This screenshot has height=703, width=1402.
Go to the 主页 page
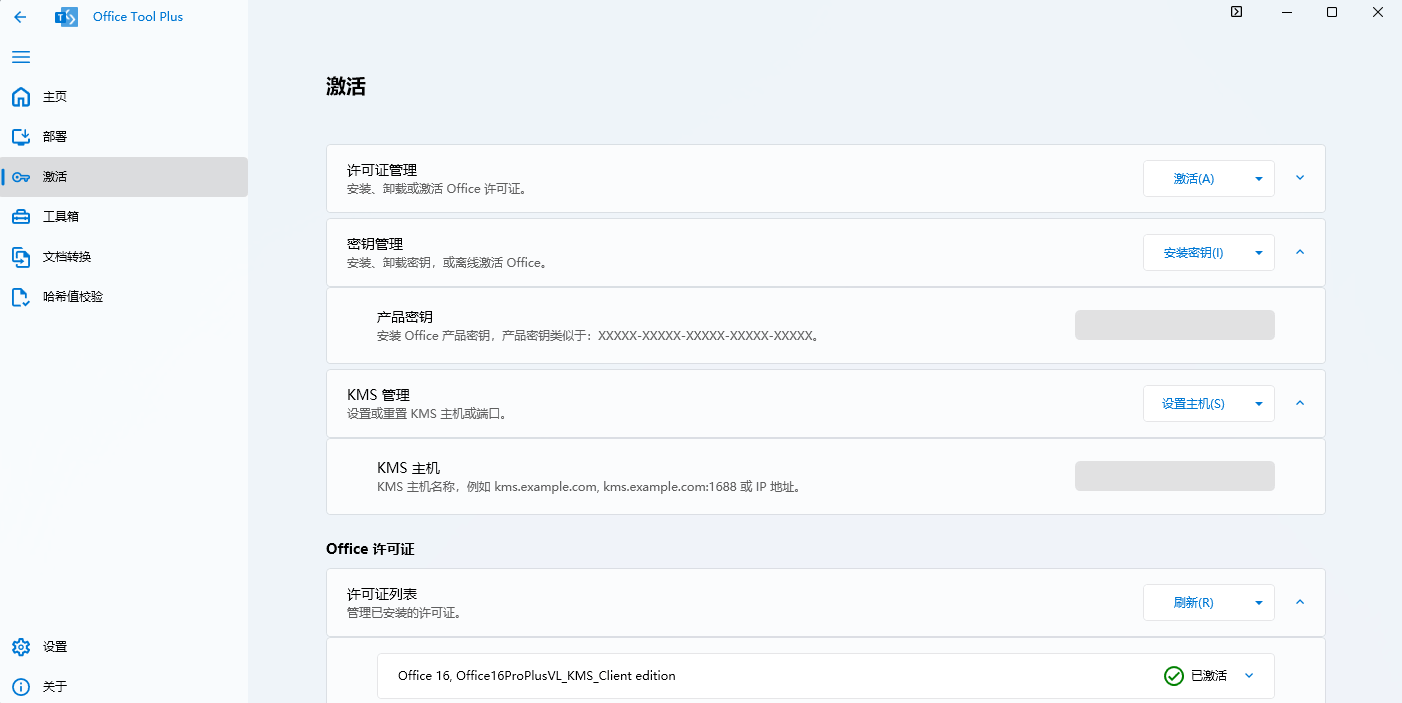coord(124,97)
